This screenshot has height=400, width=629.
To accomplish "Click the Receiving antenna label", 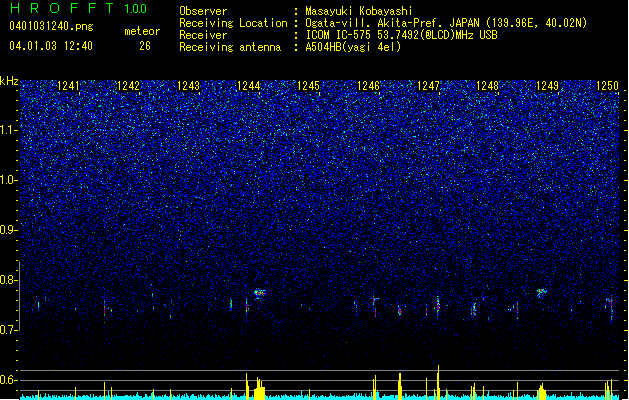I will pyautogui.click(x=230, y=47).
